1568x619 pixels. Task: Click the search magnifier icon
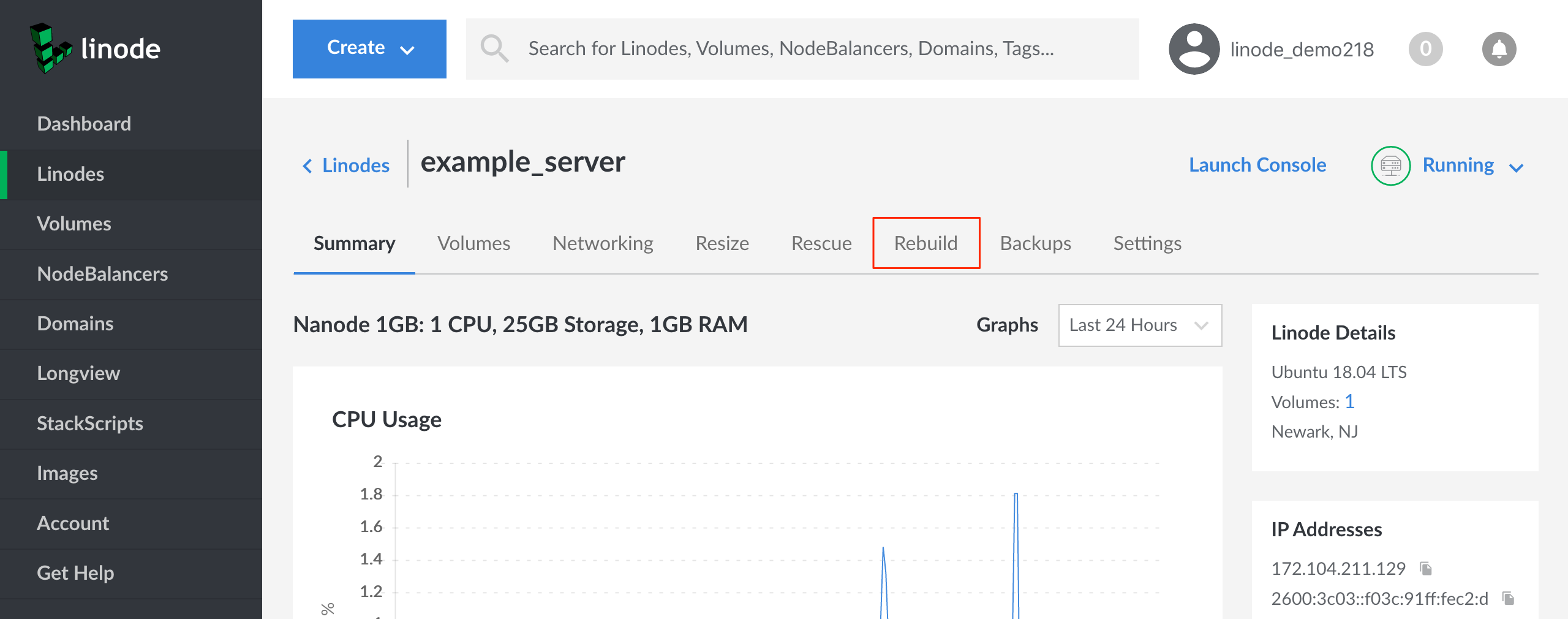click(494, 48)
